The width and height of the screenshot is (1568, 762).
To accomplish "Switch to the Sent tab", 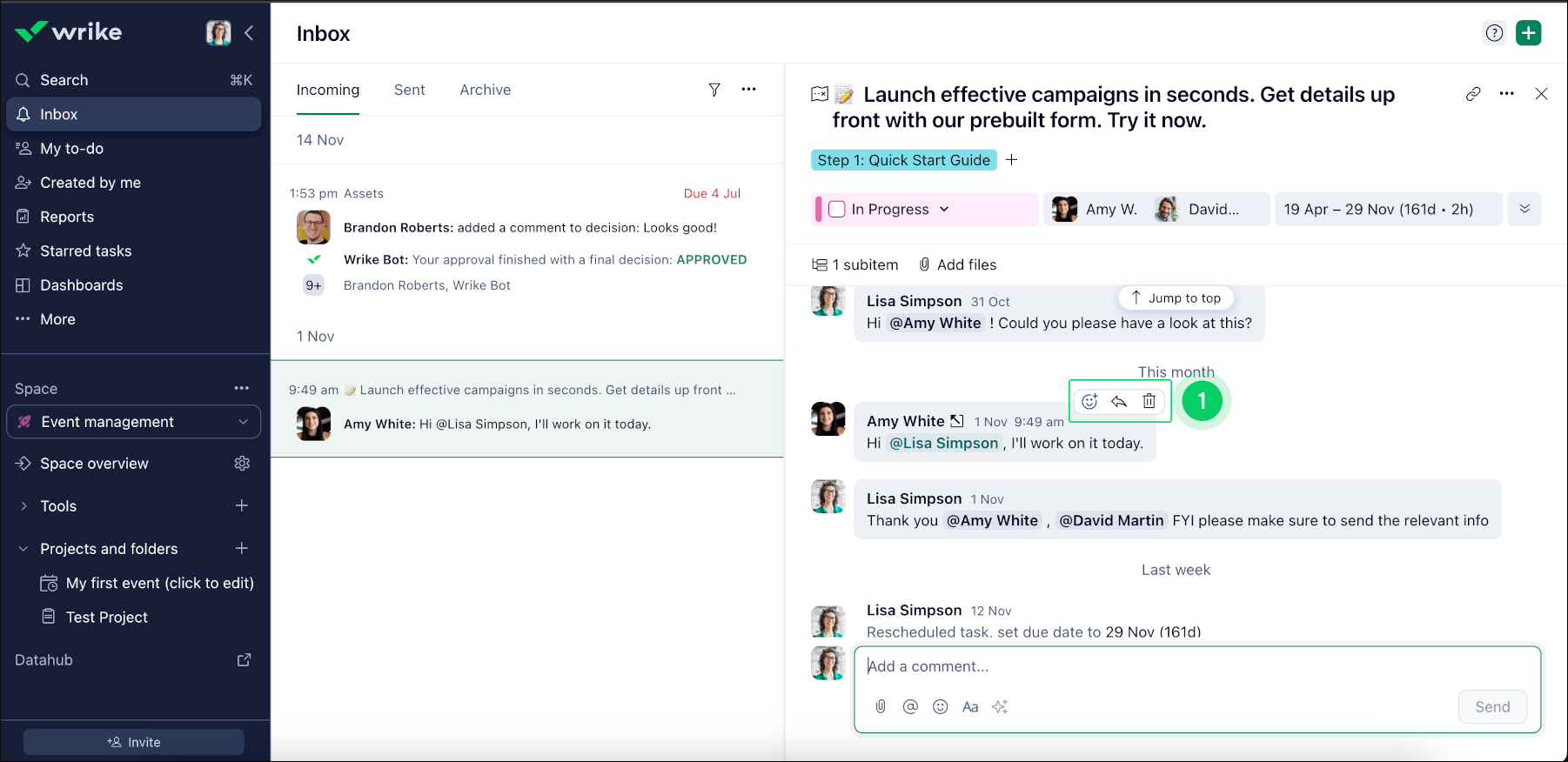I will 410,90.
